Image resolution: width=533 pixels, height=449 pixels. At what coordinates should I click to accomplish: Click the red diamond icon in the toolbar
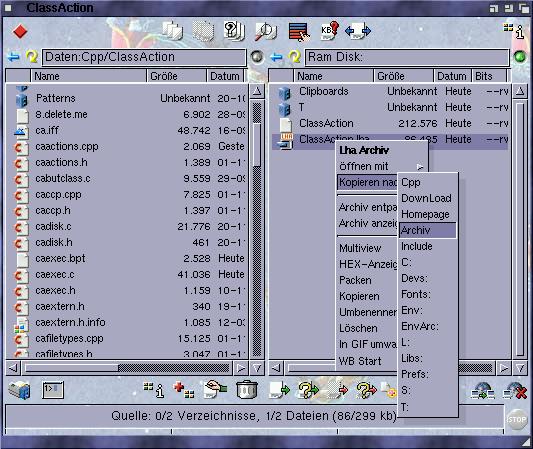[20, 32]
